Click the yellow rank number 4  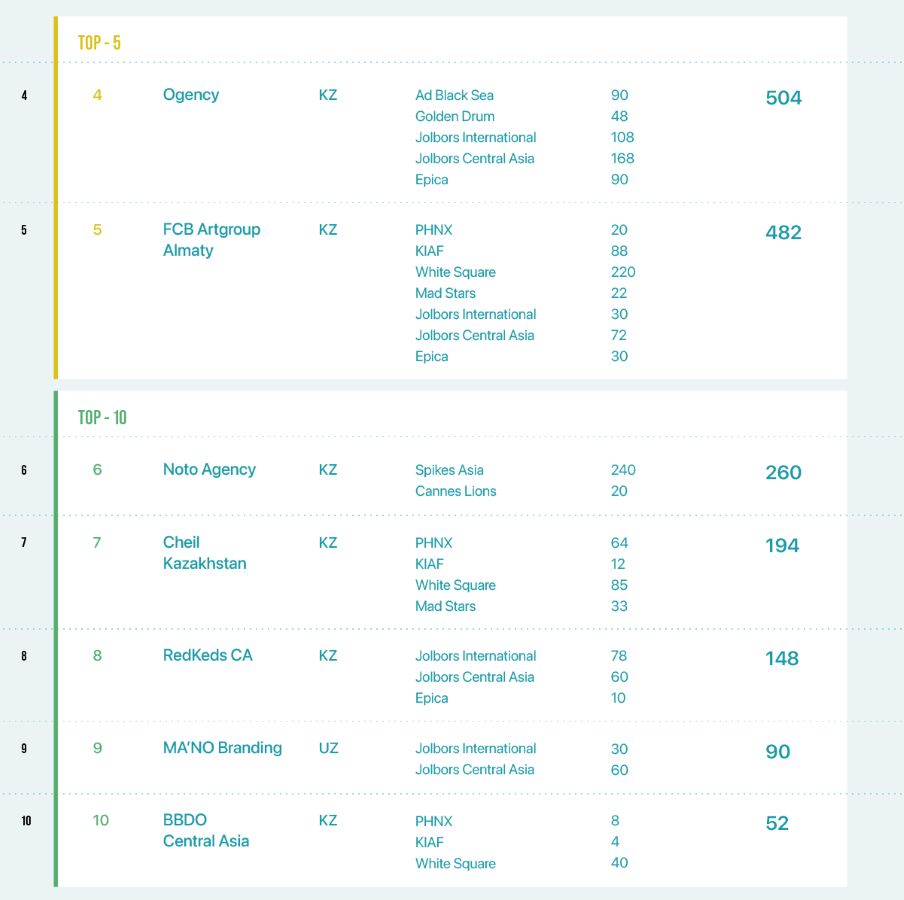97,95
